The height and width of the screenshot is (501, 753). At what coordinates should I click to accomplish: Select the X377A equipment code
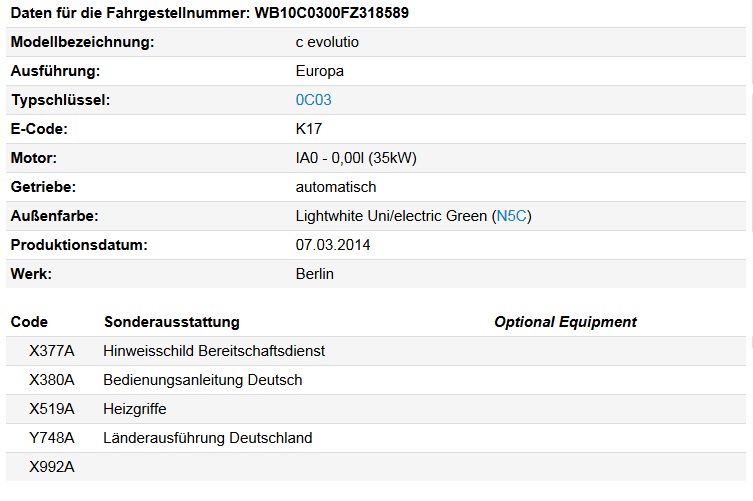point(52,351)
